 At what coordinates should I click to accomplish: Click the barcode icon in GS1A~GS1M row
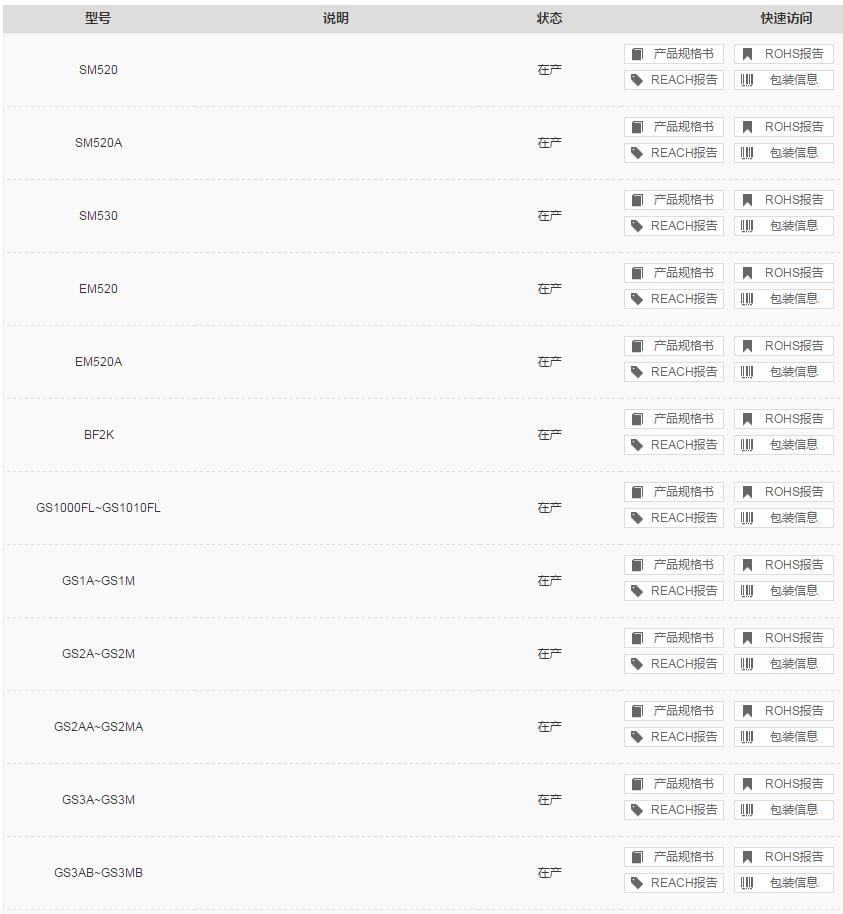[747, 591]
